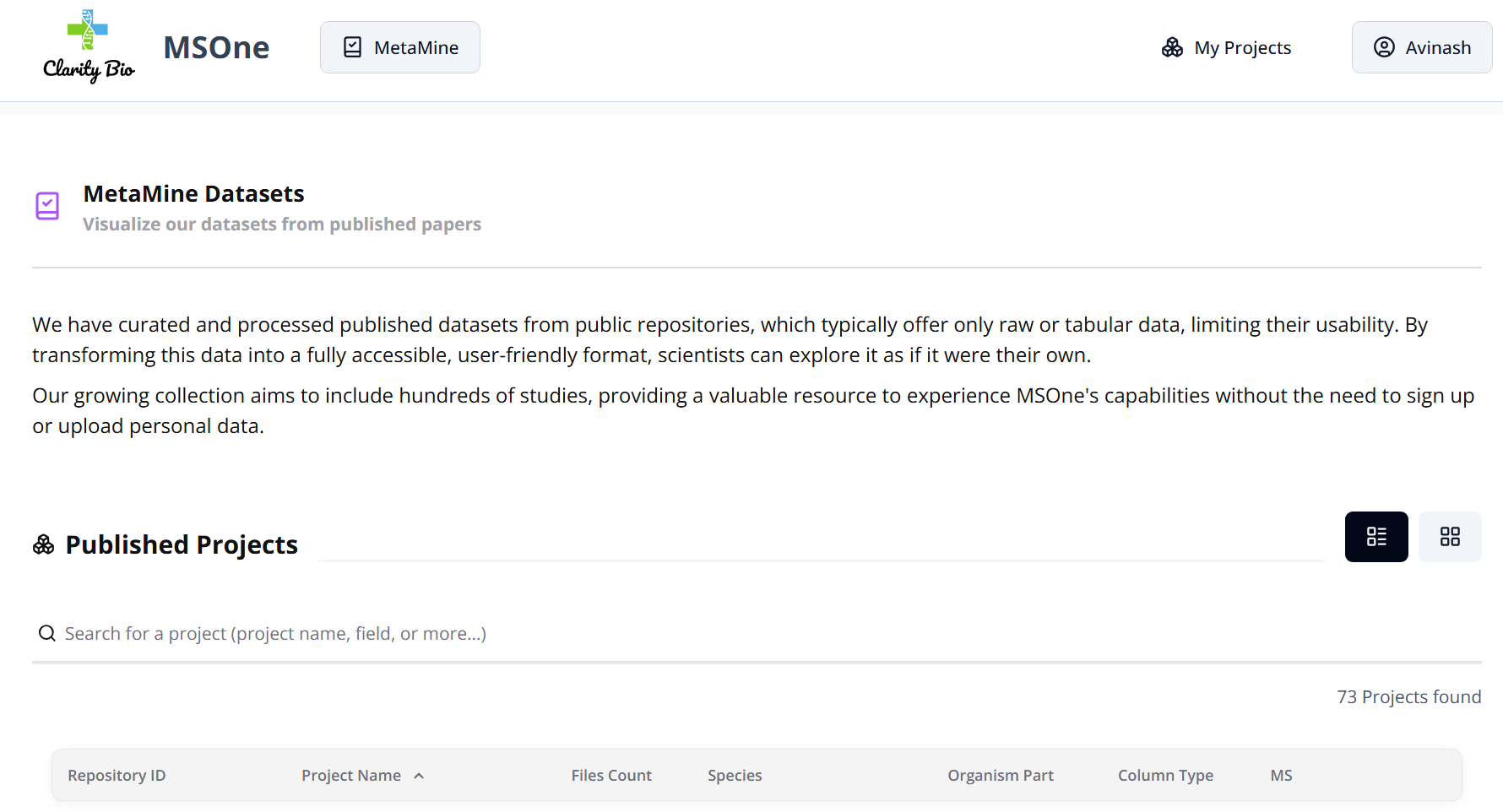1503x812 pixels.
Task: Click the MetaMine book-check icon in header
Action: [353, 47]
